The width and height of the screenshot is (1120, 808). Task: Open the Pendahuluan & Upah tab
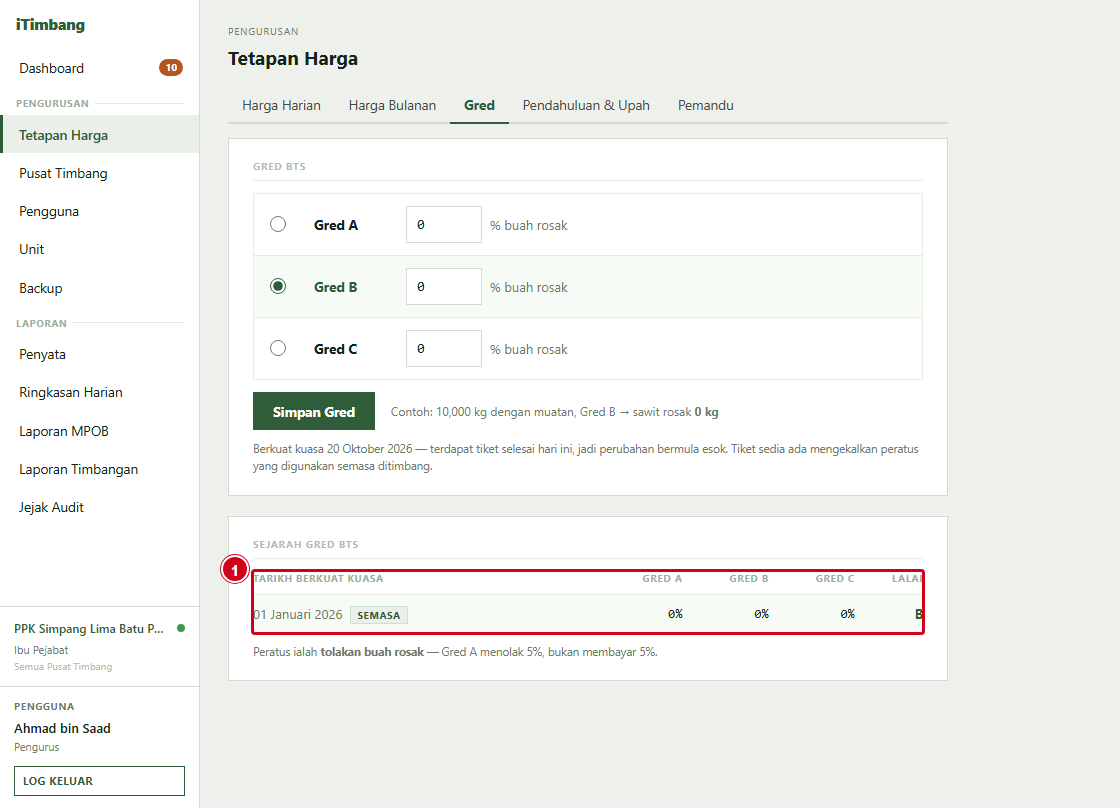(586, 105)
